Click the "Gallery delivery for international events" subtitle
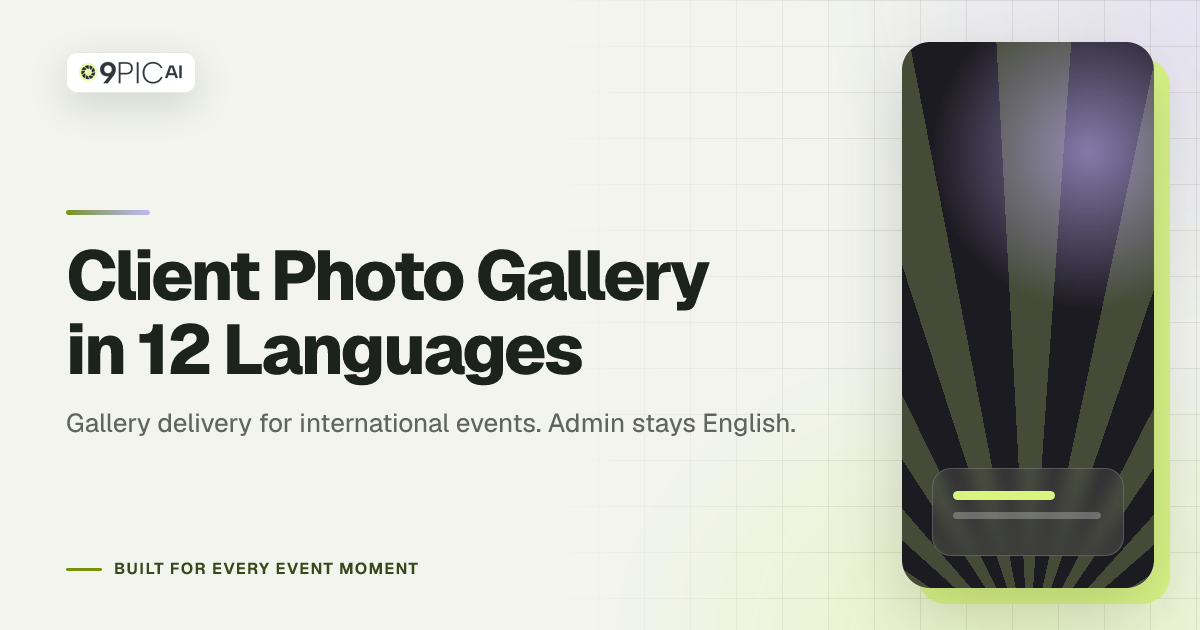The height and width of the screenshot is (630, 1200). click(431, 423)
